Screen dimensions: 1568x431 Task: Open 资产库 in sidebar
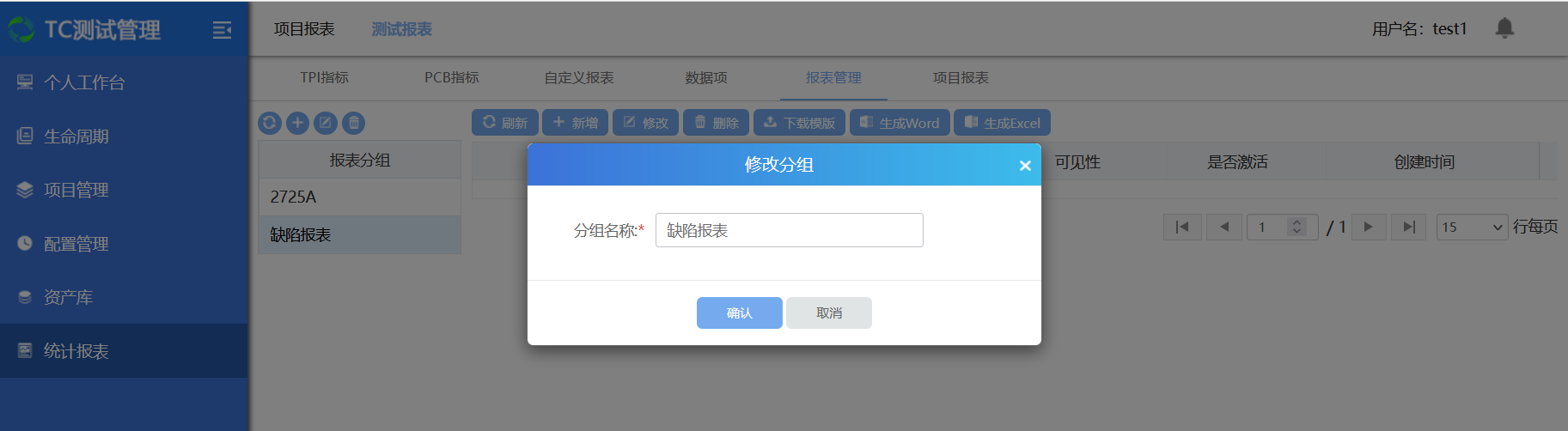[124, 297]
